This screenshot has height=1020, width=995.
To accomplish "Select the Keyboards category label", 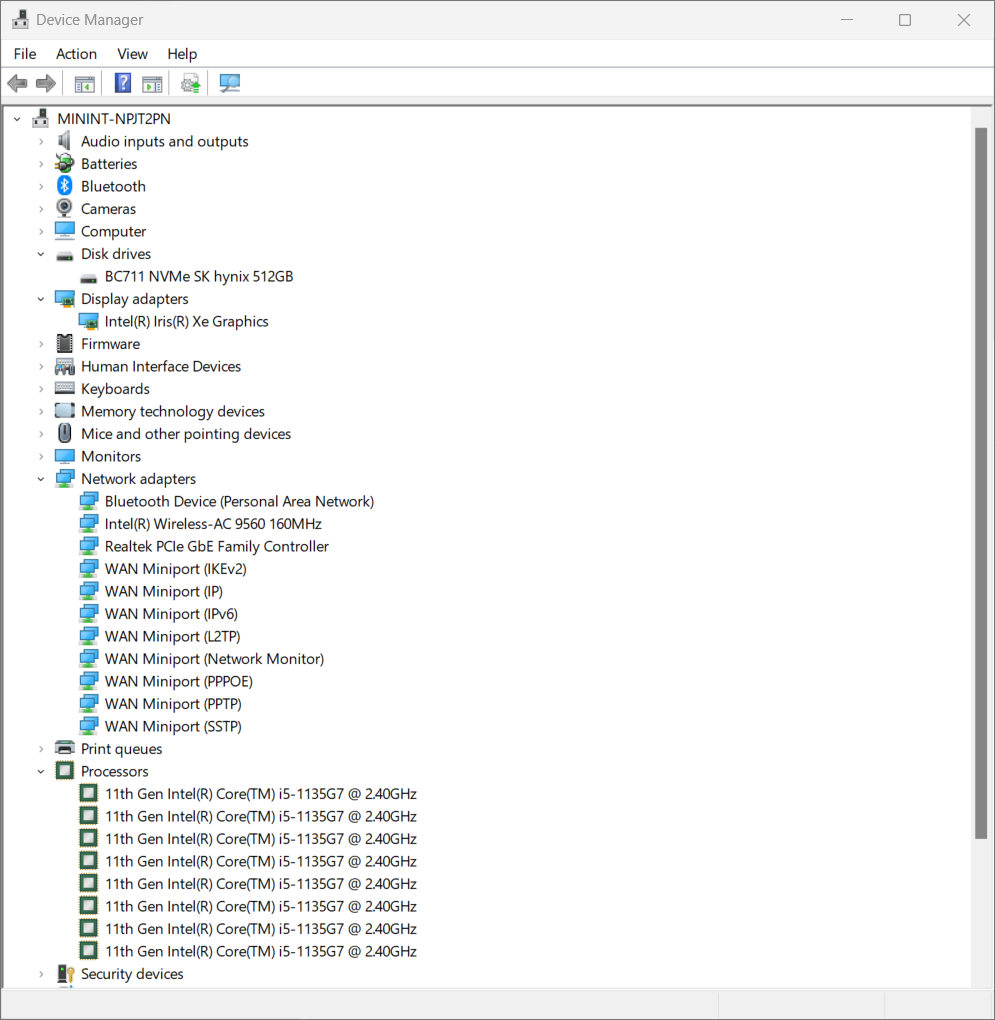I will [x=115, y=388].
